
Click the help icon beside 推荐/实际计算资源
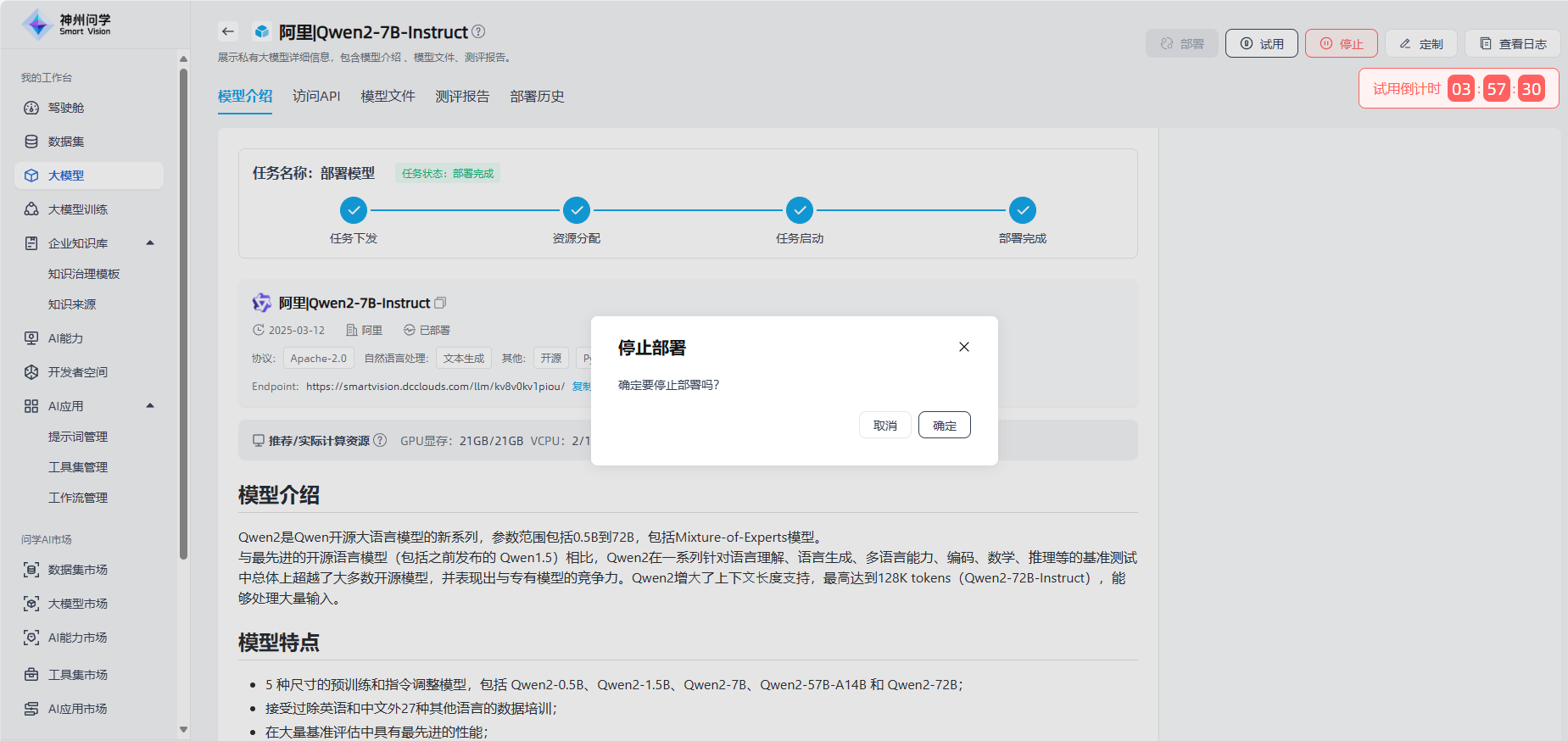[x=380, y=440]
